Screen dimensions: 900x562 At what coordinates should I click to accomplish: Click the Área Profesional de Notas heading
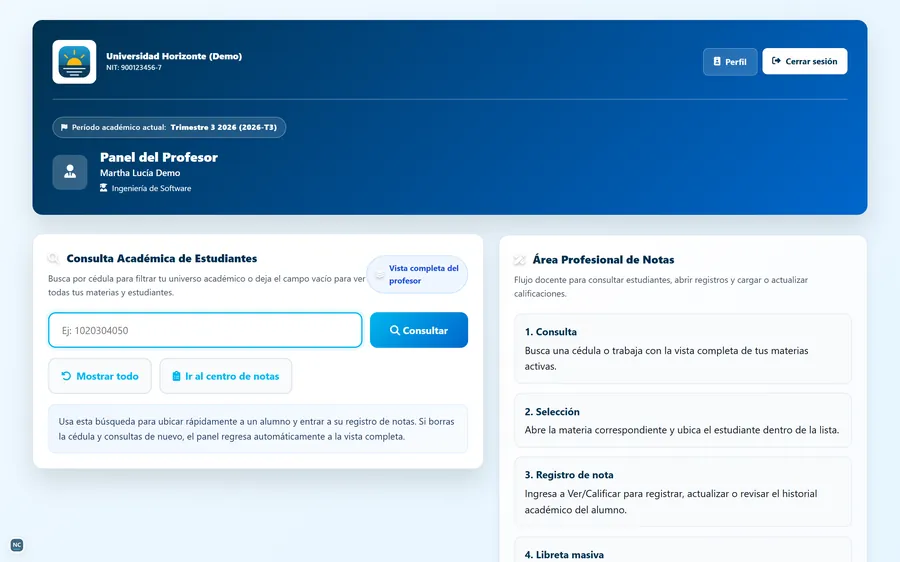(603, 259)
